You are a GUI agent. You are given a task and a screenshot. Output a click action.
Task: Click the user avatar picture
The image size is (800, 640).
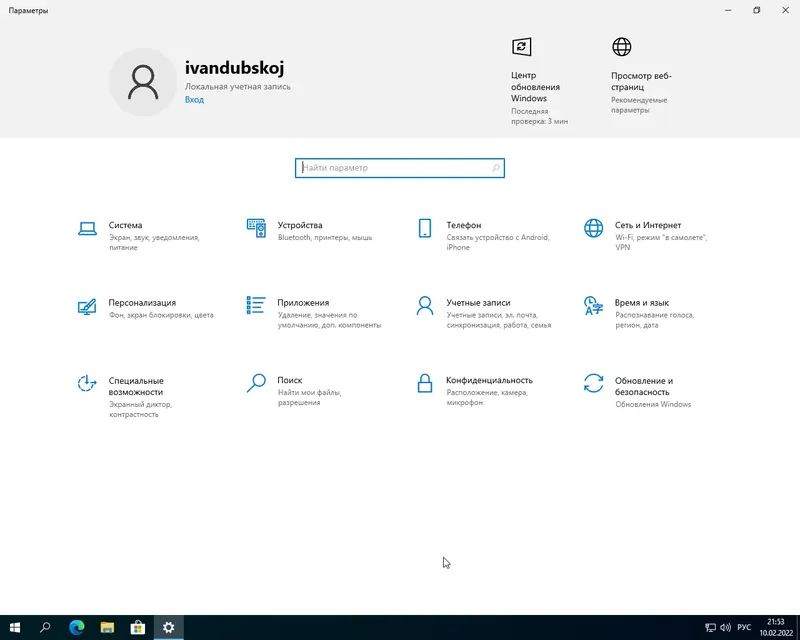(x=143, y=82)
